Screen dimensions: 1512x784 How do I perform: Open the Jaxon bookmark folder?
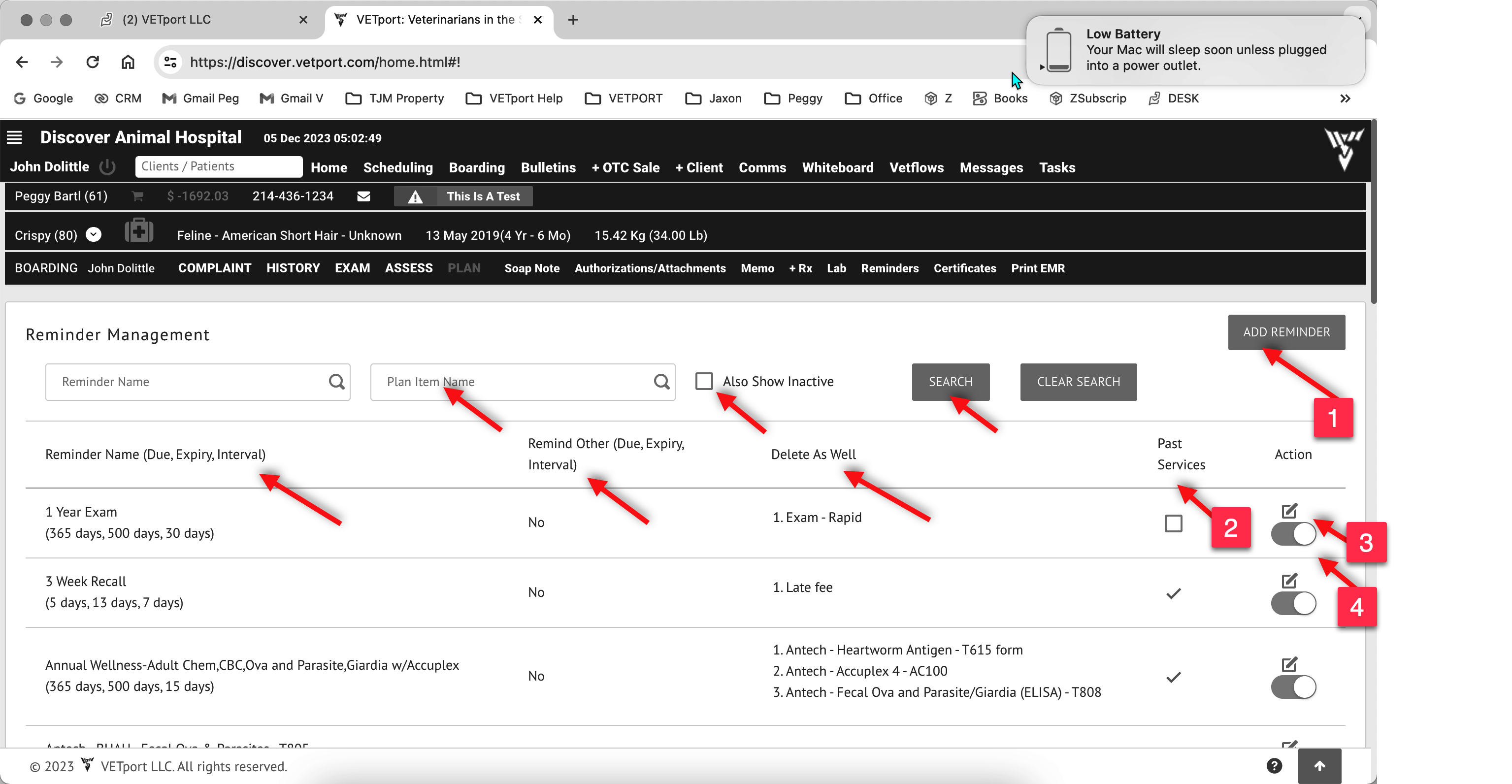[713, 98]
